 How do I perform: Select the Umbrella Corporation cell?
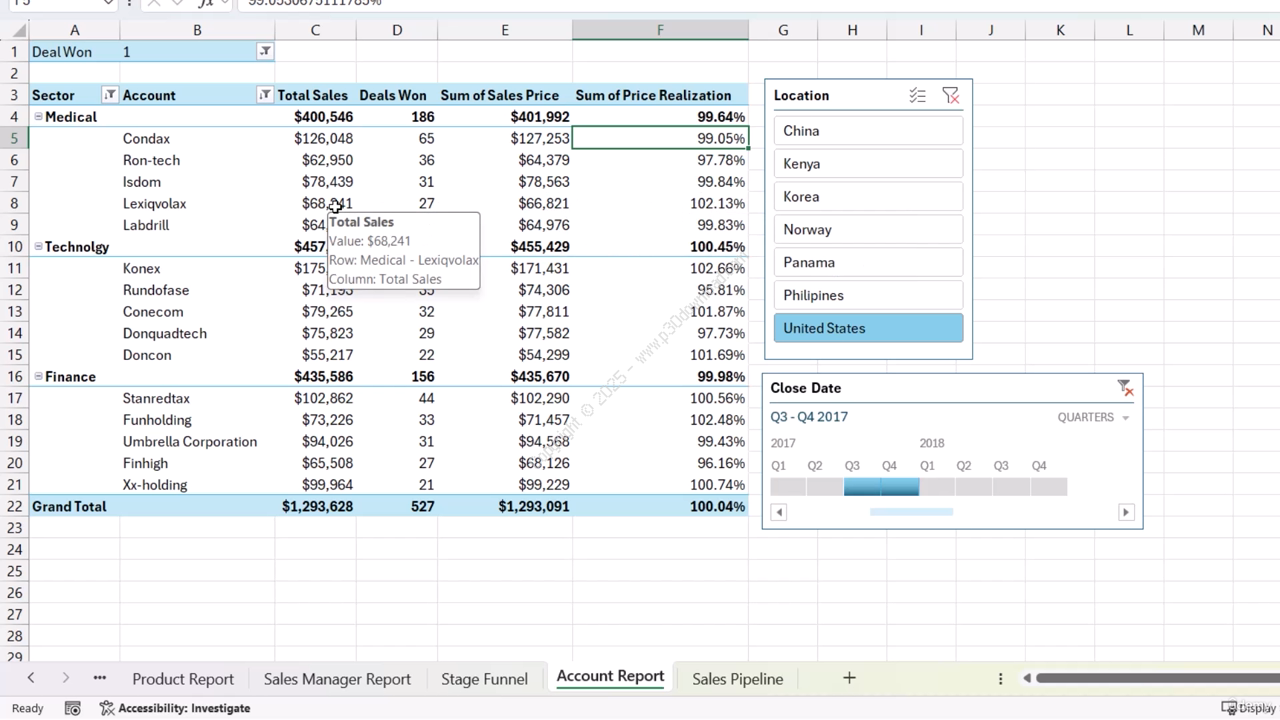click(x=197, y=442)
